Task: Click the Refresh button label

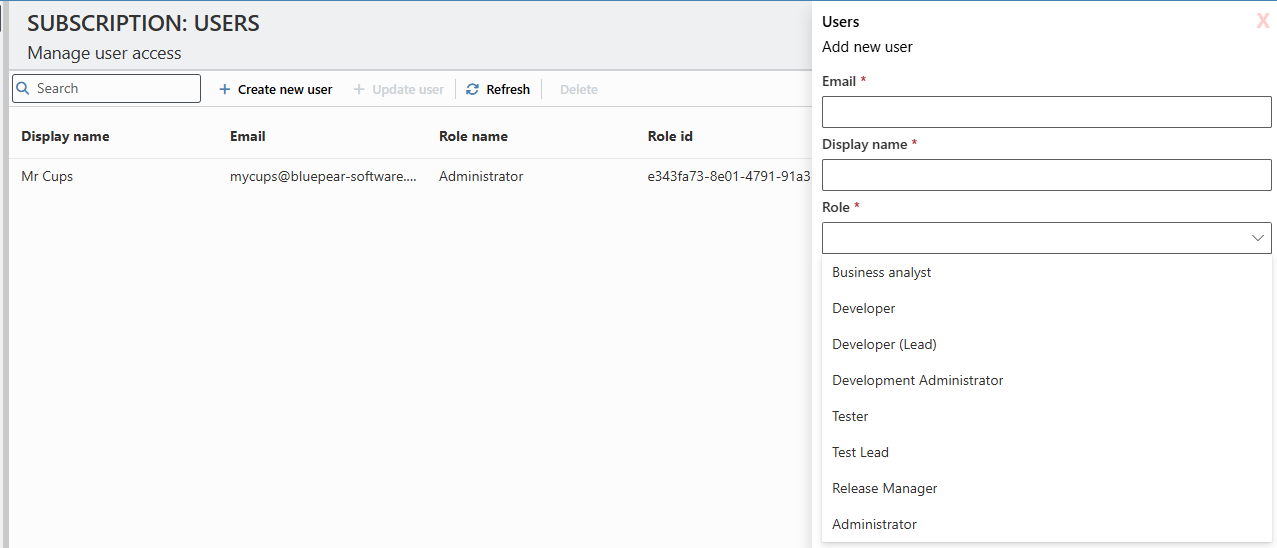Action: 508,90
